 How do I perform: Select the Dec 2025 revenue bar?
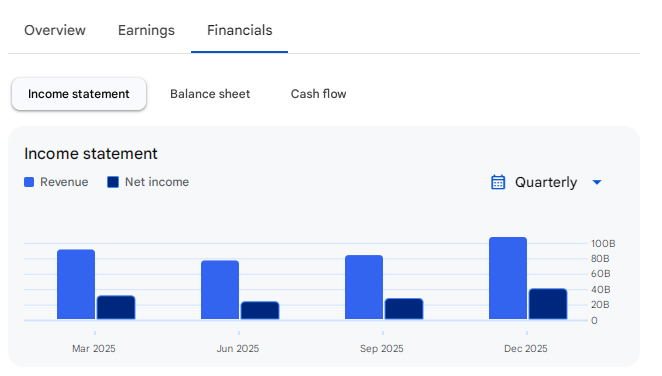pos(508,278)
